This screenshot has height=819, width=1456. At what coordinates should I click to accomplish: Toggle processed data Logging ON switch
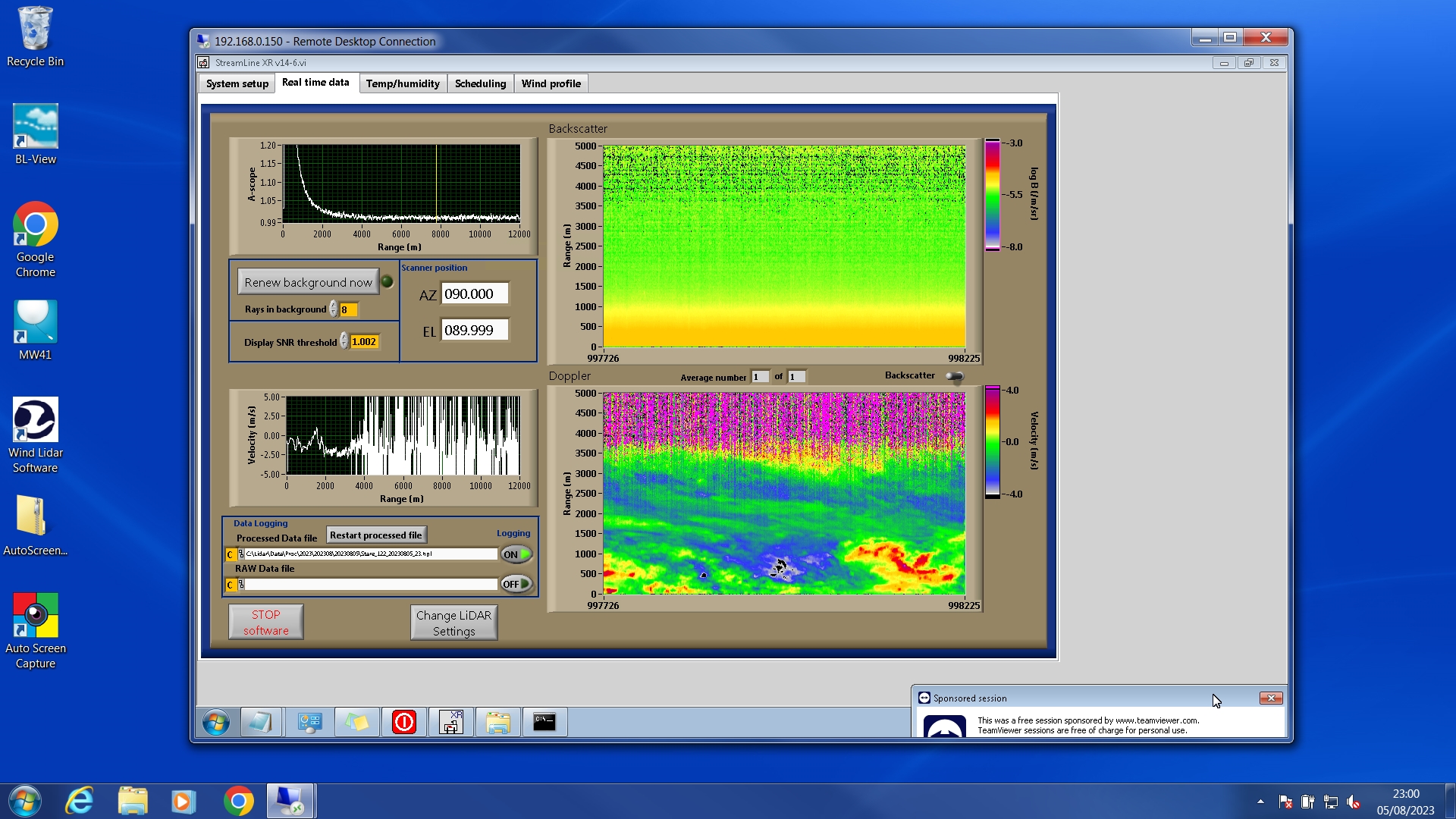coord(516,554)
